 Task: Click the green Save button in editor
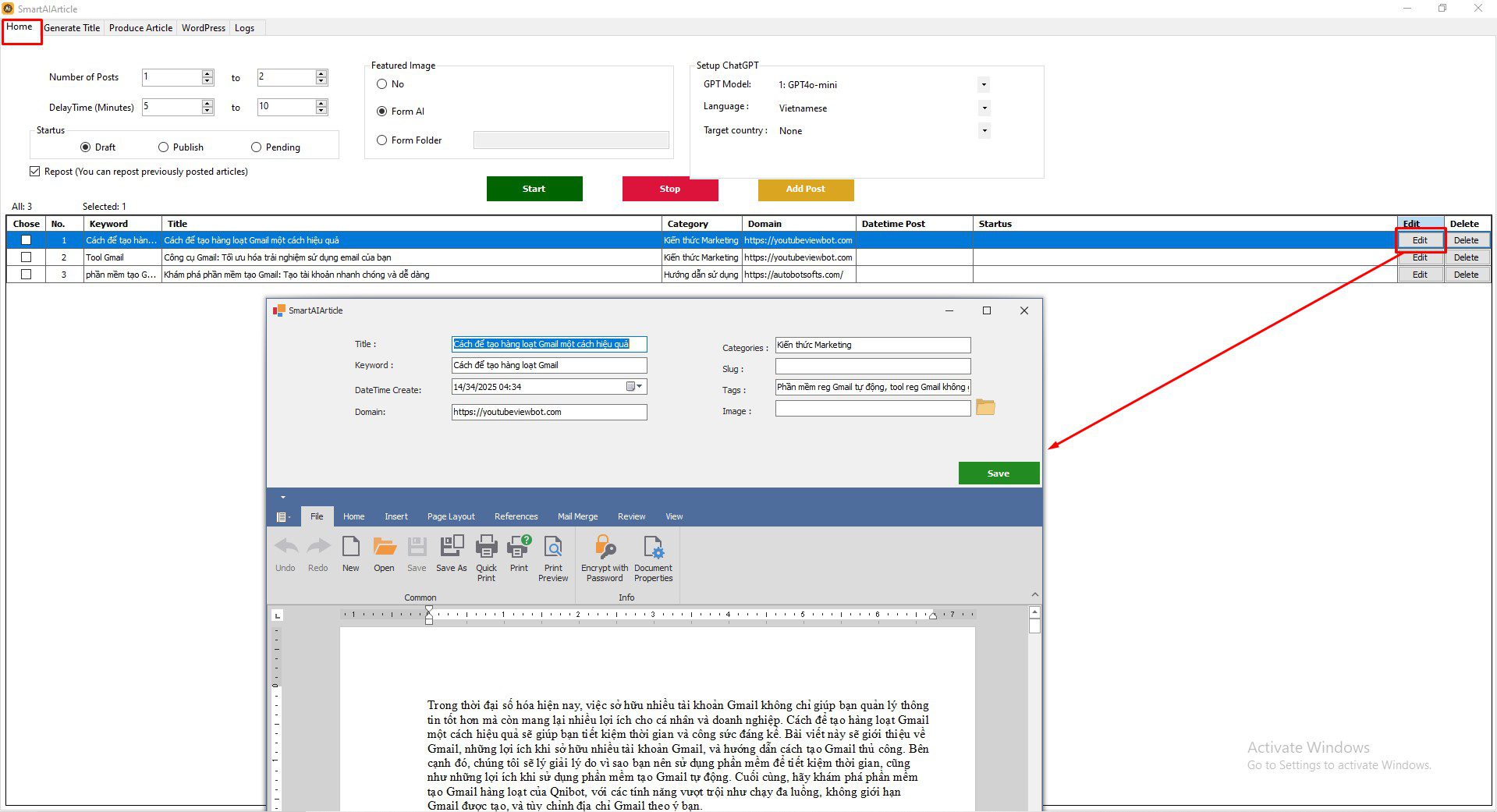(999, 473)
